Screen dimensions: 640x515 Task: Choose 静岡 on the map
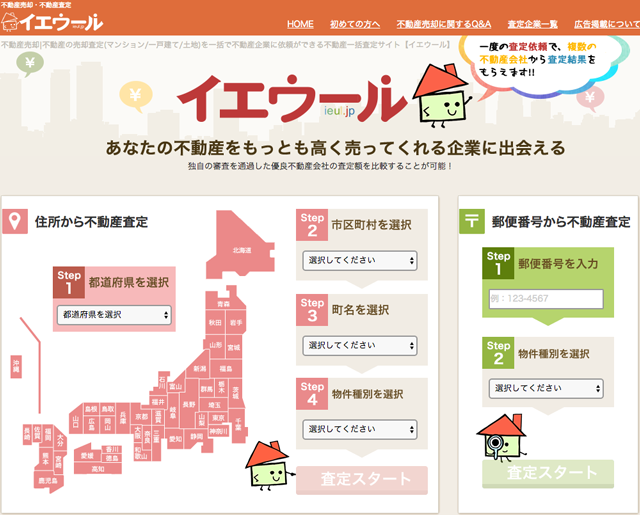point(197,436)
